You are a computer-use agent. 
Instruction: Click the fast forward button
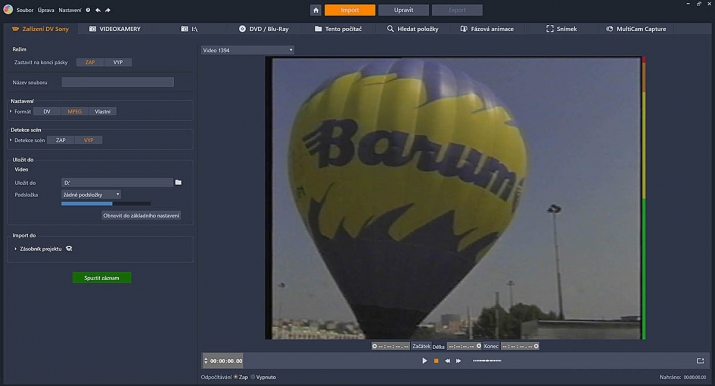tap(458, 361)
